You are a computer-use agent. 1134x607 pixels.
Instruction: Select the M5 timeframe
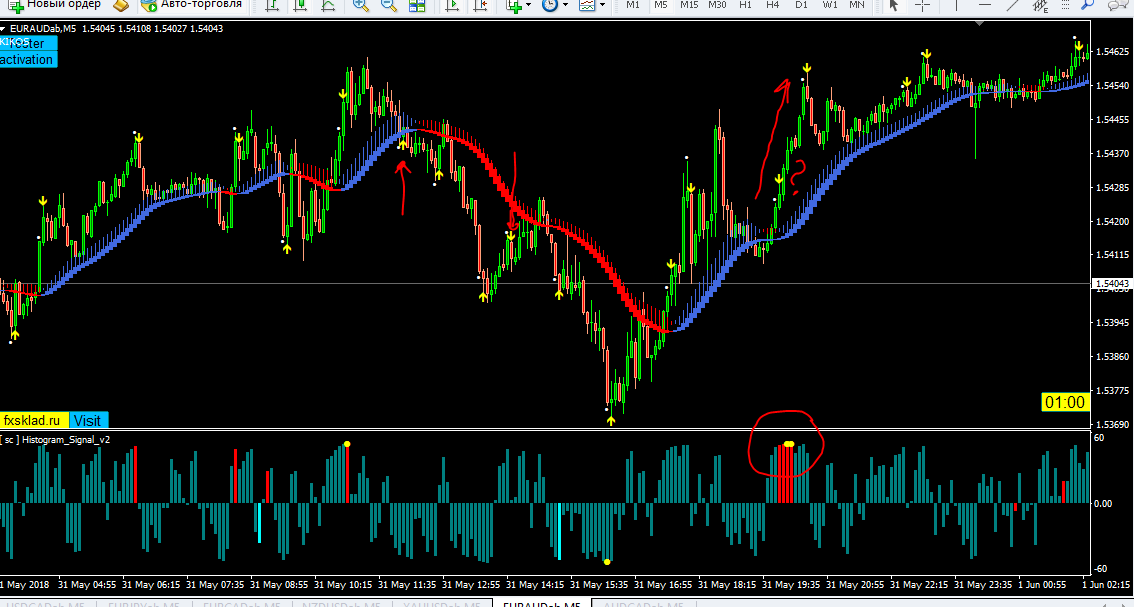click(660, 5)
